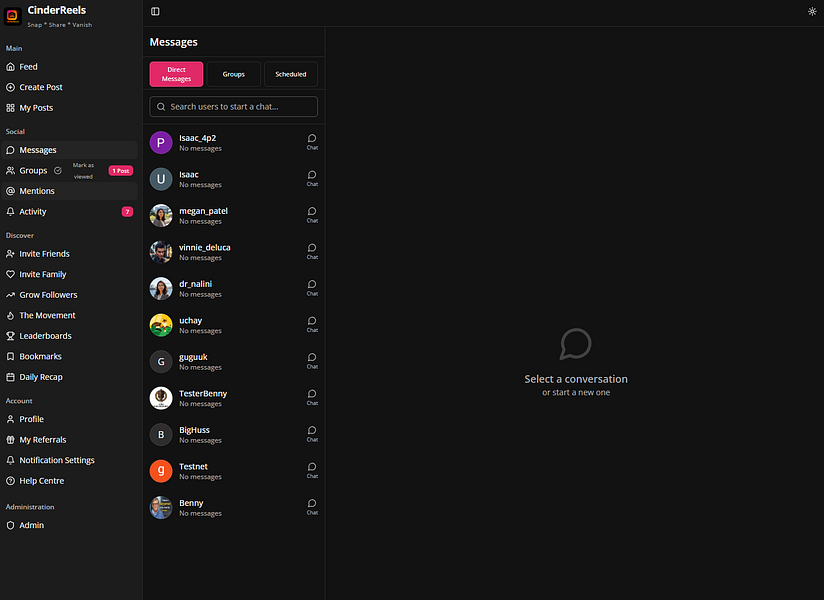Click the CinderReels logo icon

click(x=13, y=16)
